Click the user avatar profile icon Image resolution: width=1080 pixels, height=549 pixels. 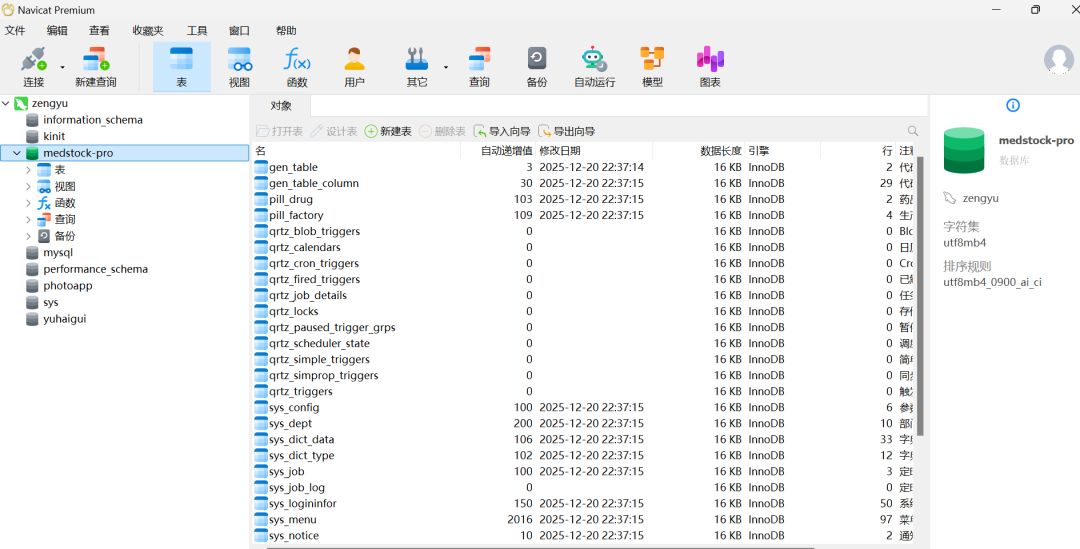pos(1059,60)
